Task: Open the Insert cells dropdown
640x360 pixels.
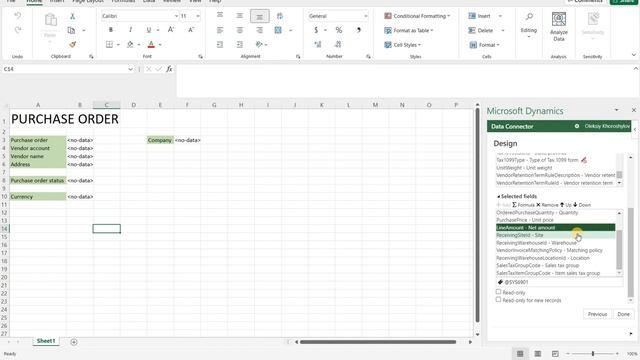Action: click(x=500, y=16)
